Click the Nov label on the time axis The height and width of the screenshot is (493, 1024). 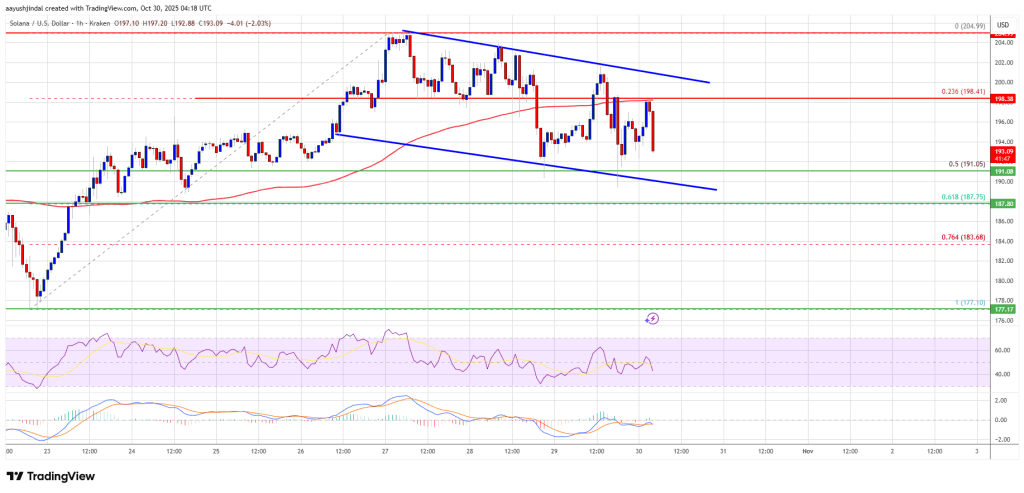(806, 452)
